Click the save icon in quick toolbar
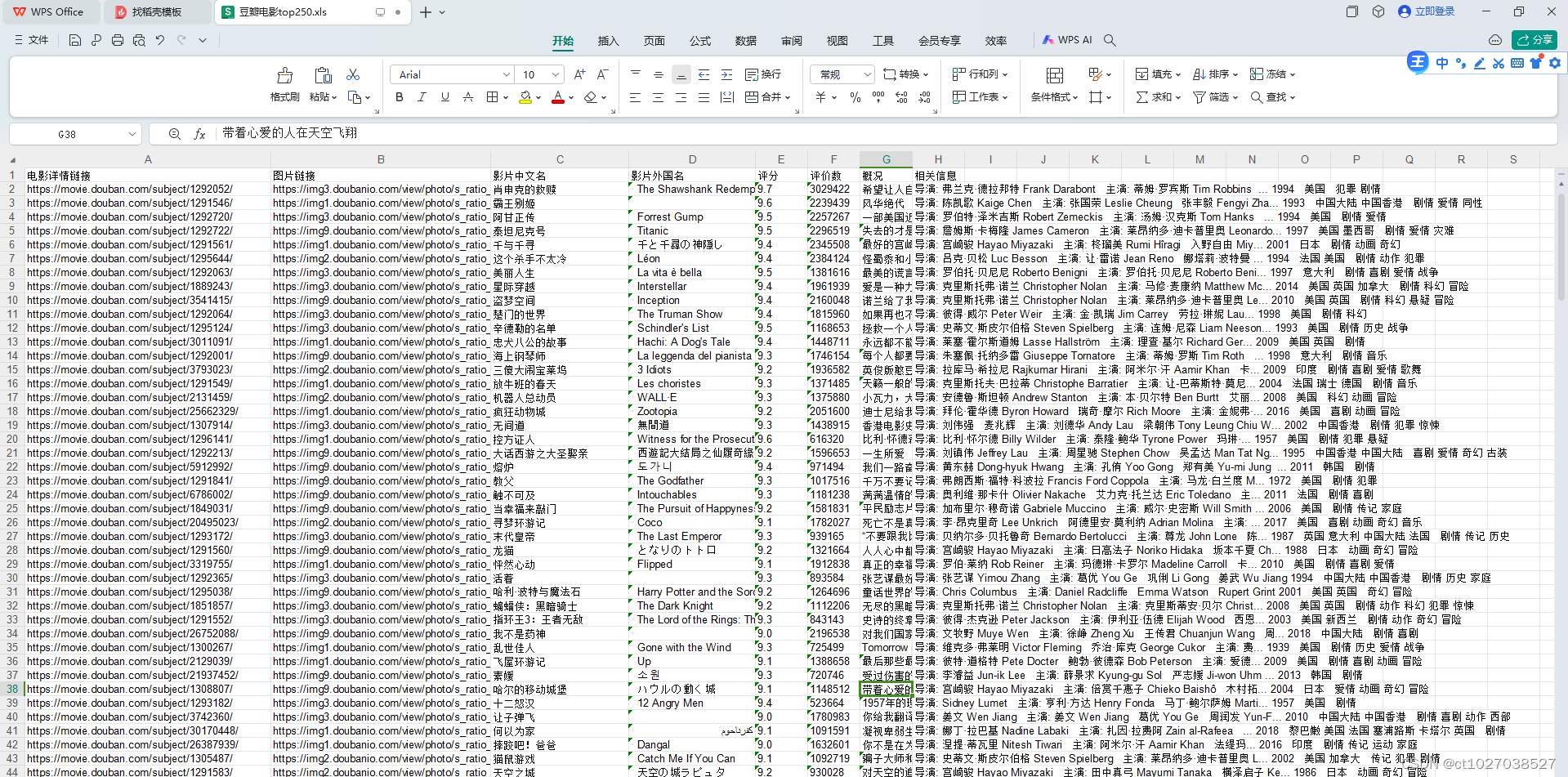 point(75,40)
